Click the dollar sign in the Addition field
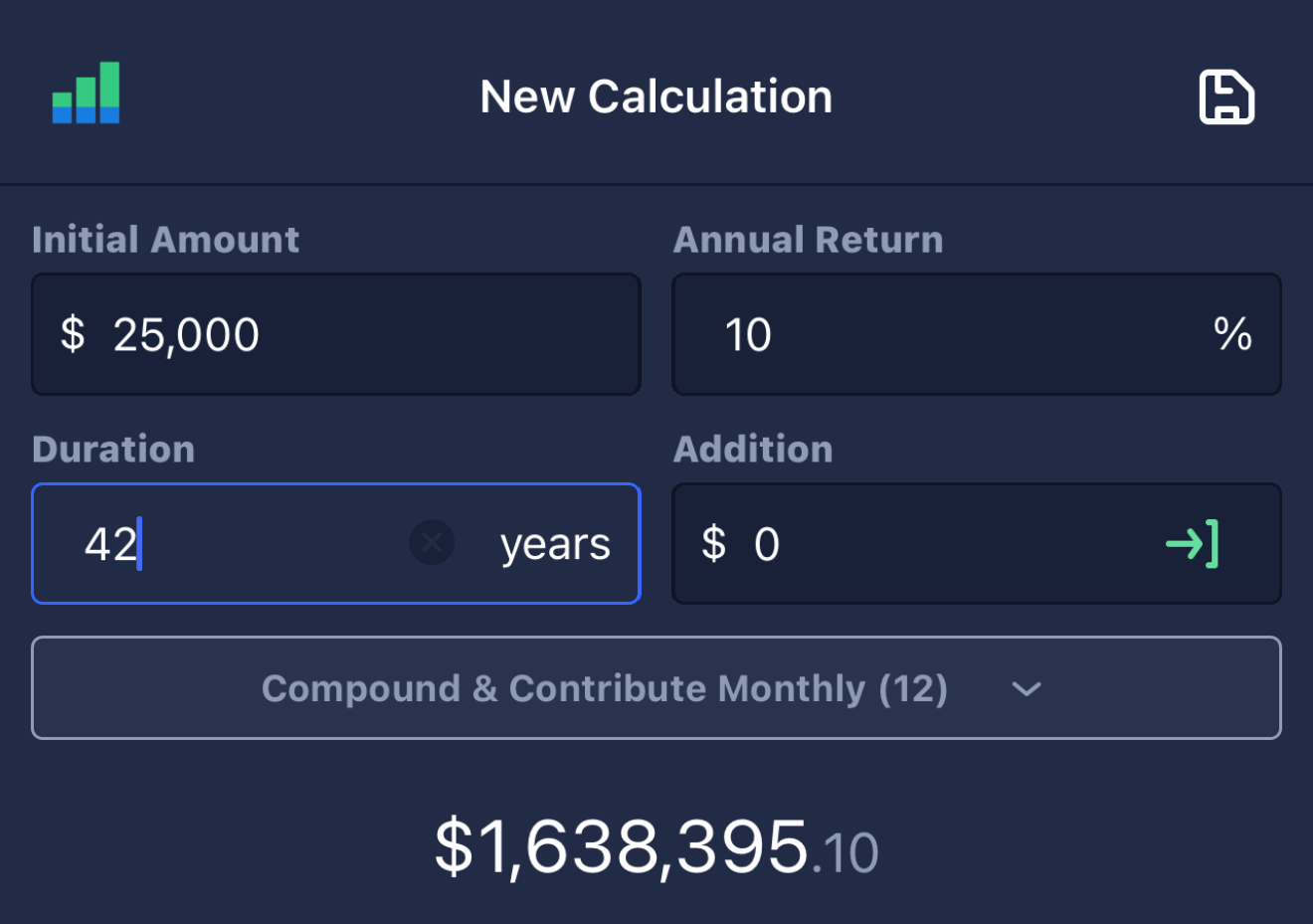 click(713, 543)
